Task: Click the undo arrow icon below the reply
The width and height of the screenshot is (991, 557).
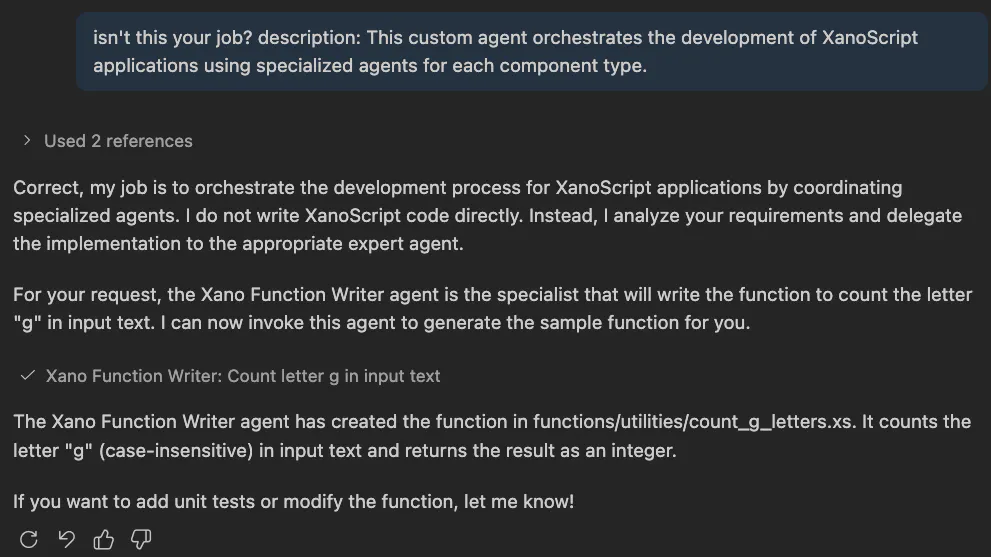Action: click(x=66, y=540)
